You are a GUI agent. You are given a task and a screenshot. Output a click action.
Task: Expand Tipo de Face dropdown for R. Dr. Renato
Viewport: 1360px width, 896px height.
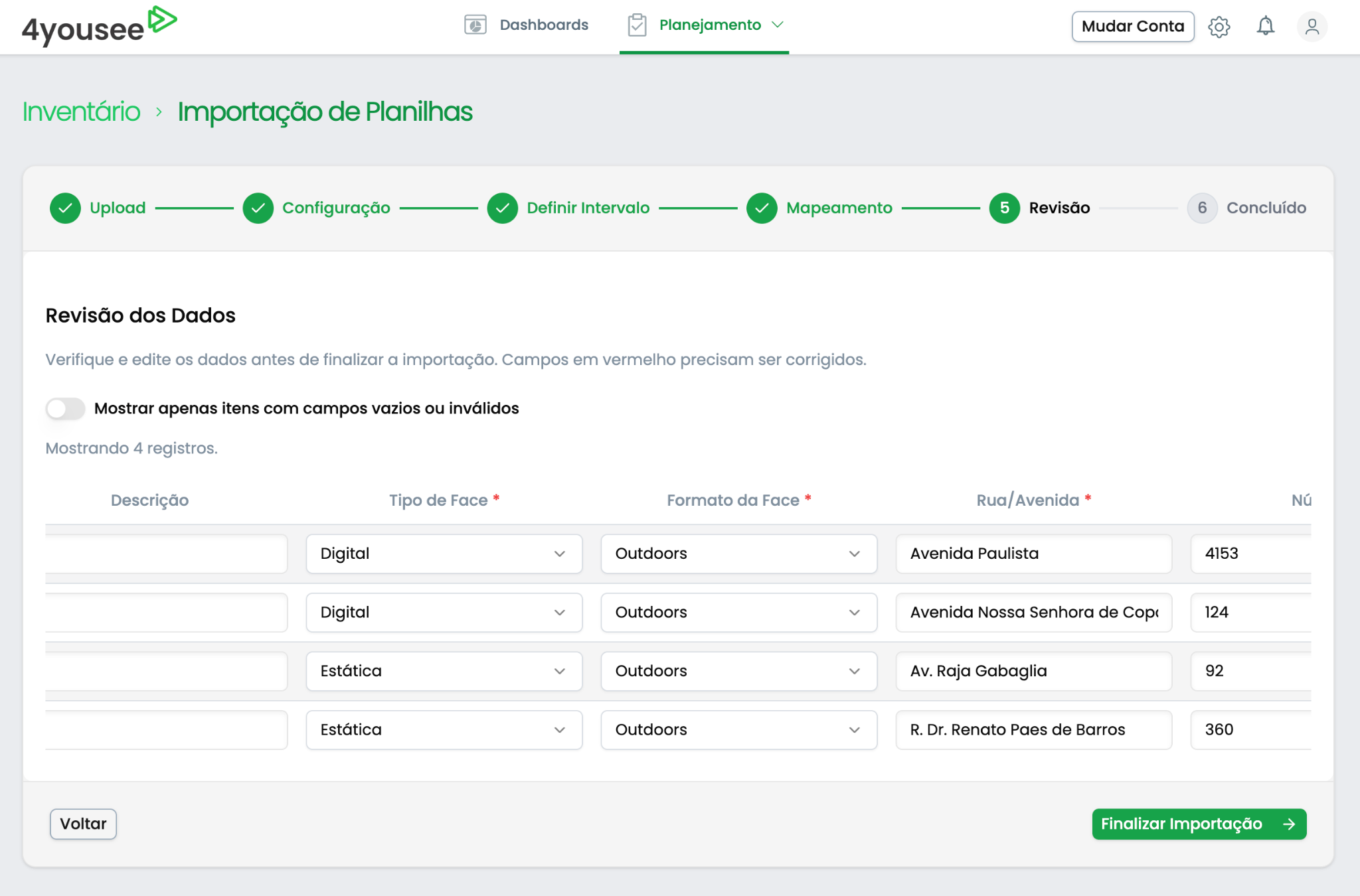[444, 730]
